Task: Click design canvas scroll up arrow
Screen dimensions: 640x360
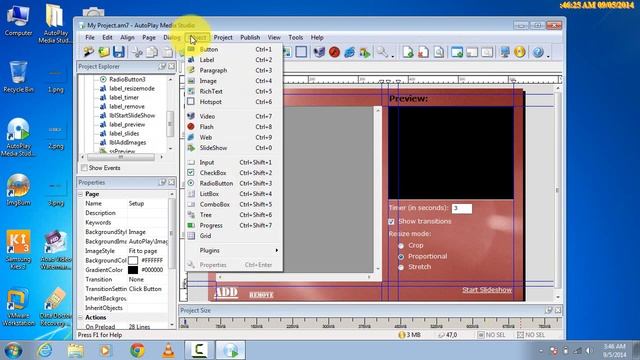Action: (x=558, y=88)
